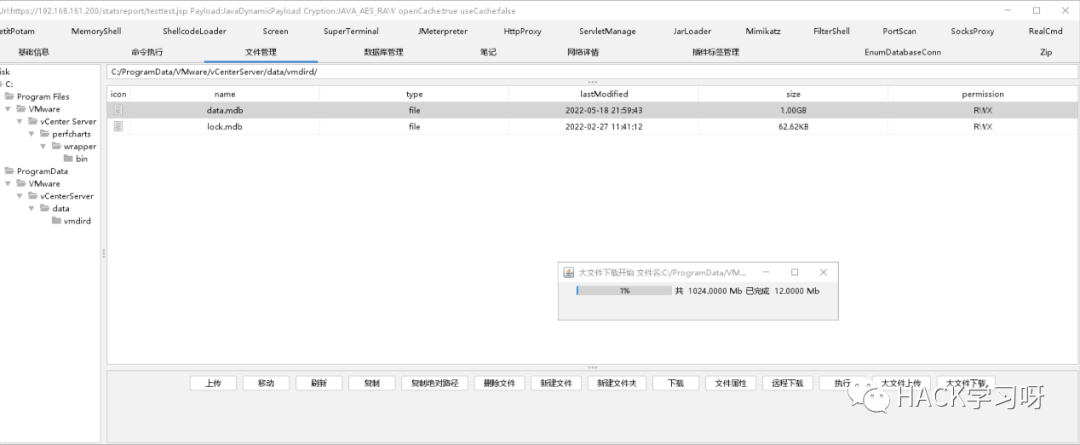
Task: Switch to the Zip tab
Action: click(1046, 52)
